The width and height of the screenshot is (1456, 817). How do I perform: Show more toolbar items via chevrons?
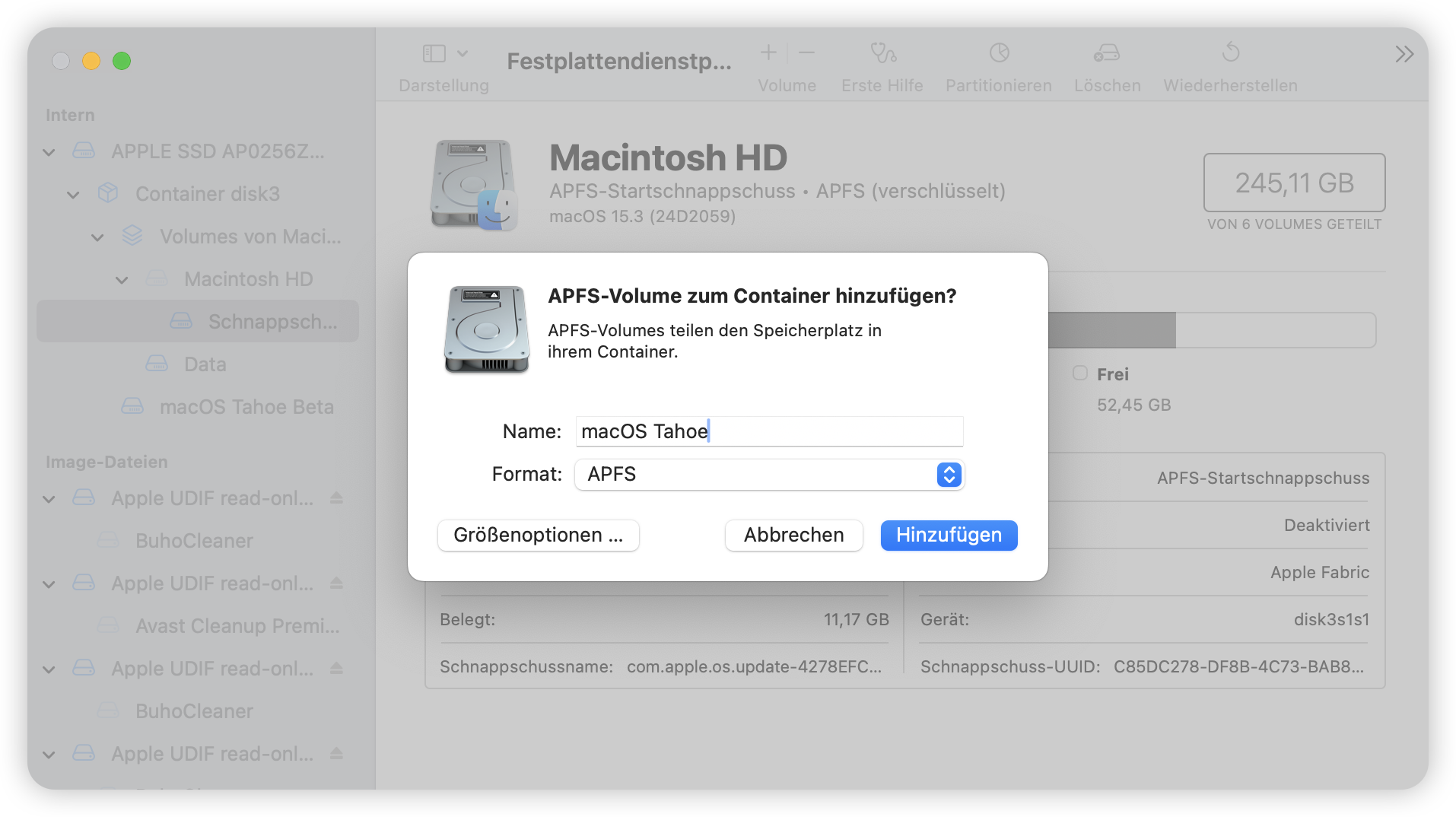pos(1404,54)
